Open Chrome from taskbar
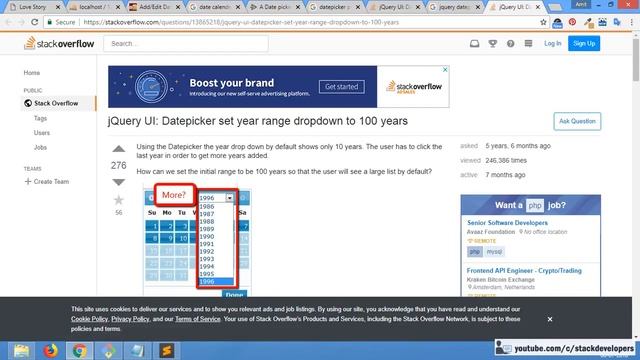Screen dimensions: 640x360 click(x=80, y=351)
